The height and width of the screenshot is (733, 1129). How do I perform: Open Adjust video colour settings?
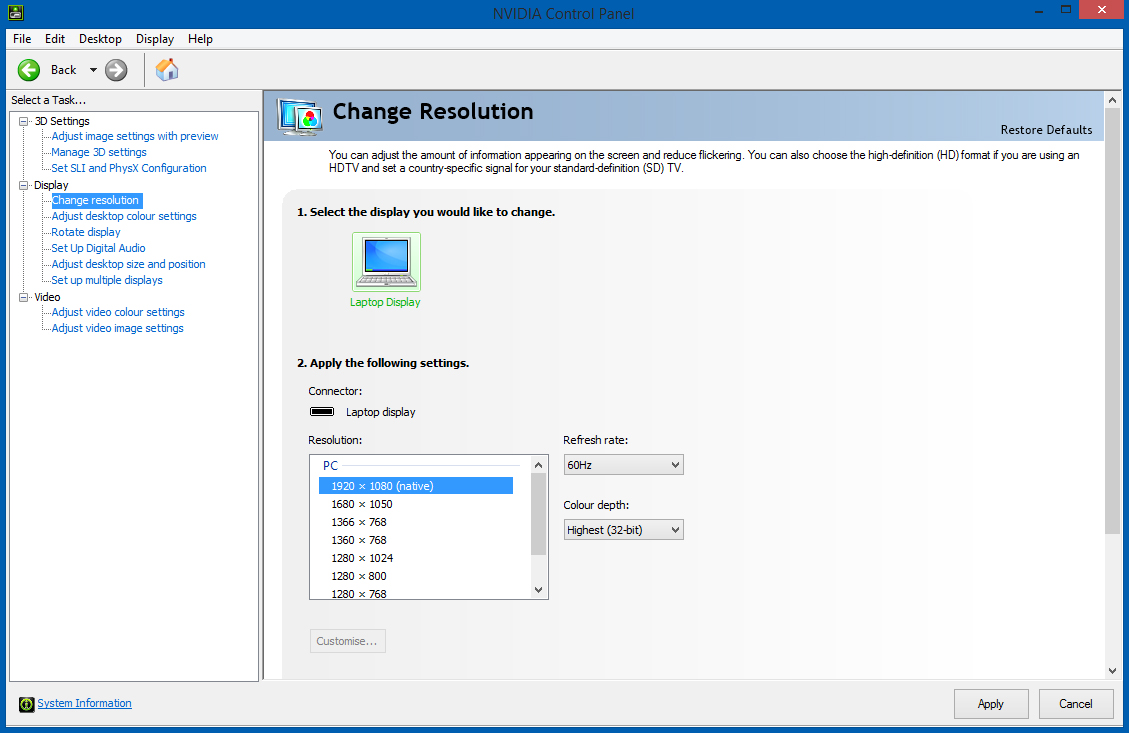click(x=118, y=312)
